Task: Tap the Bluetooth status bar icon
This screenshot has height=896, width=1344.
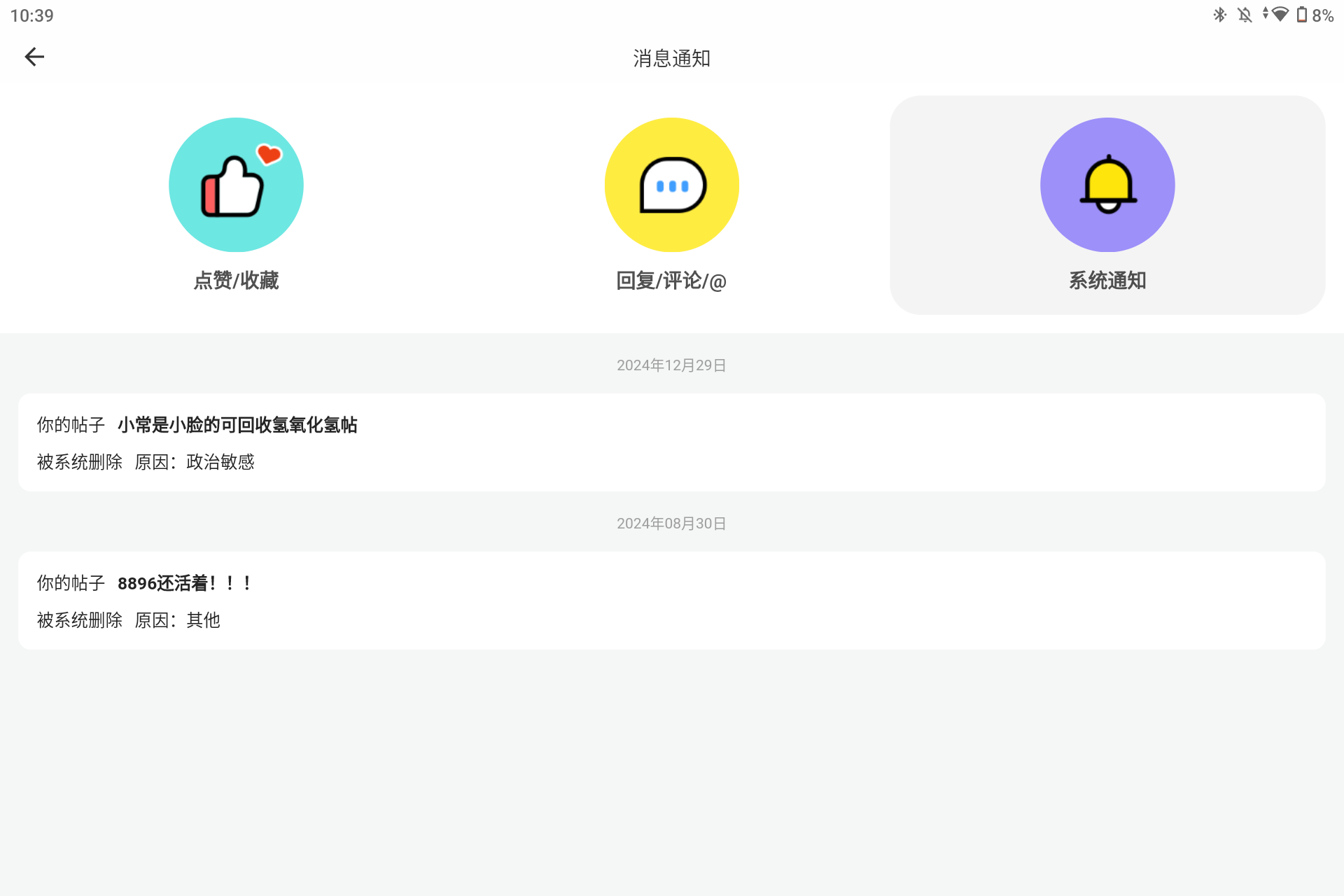Action: 1220,15
